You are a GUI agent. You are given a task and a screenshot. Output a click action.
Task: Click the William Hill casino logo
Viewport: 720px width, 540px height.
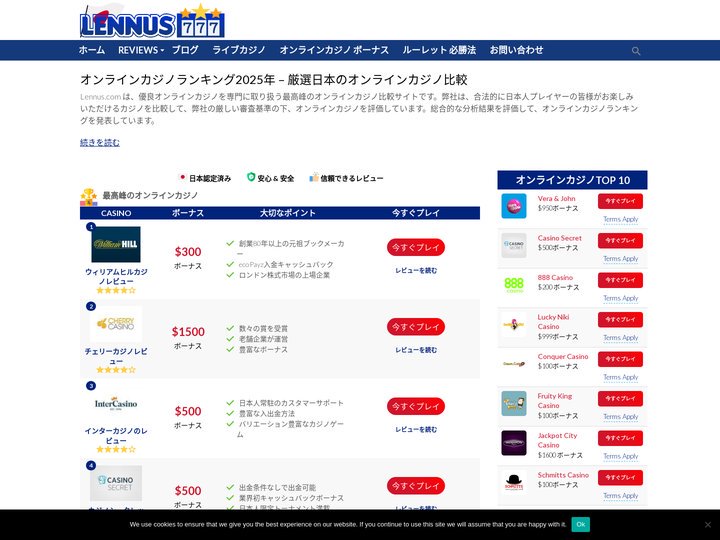tap(116, 244)
